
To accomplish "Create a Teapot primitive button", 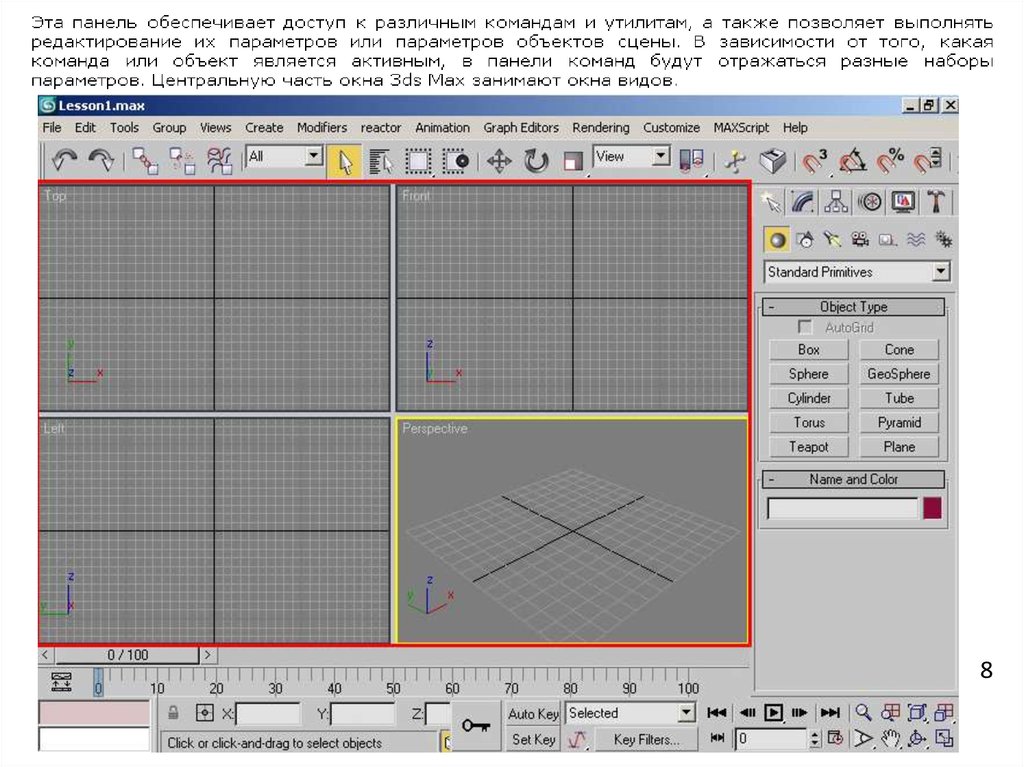I will pos(809,447).
